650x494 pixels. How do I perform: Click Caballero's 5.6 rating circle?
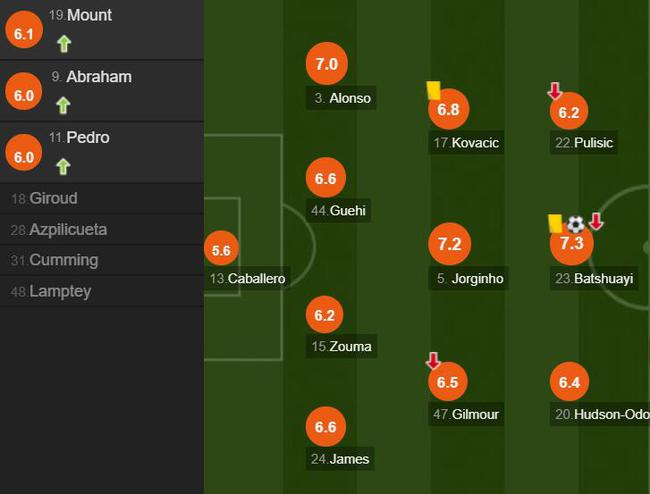coord(222,250)
